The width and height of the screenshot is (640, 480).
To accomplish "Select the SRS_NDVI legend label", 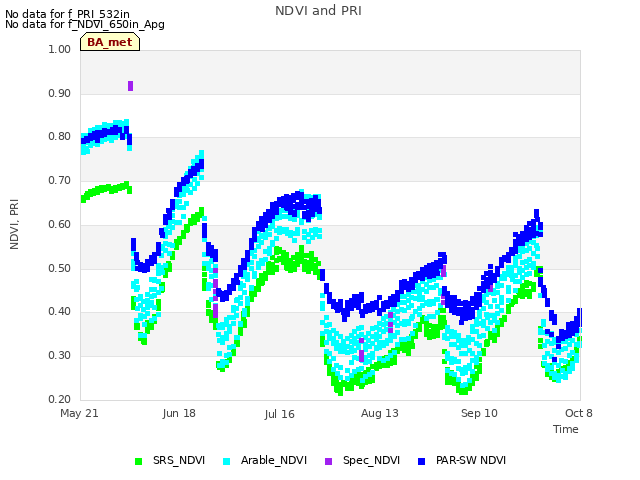I will pyautogui.click(x=179, y=460).
